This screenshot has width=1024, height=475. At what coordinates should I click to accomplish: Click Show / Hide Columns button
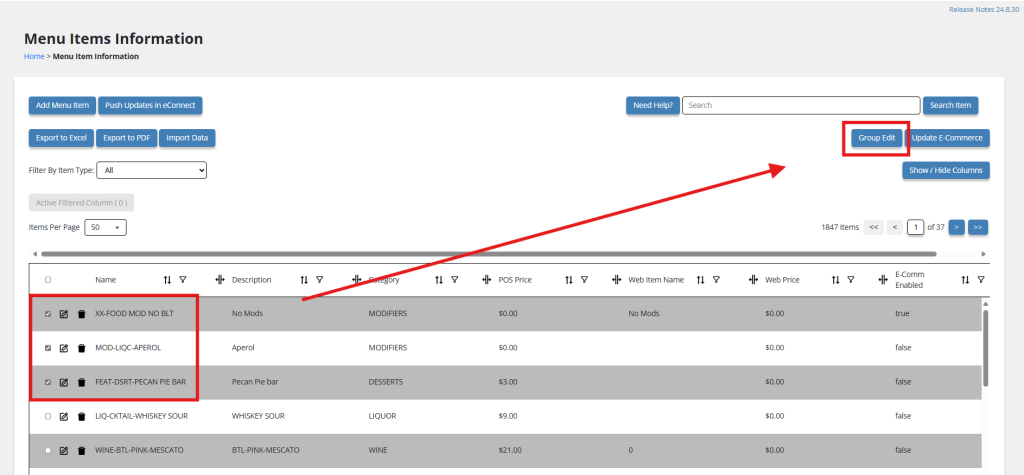click(x=945, y=171)
